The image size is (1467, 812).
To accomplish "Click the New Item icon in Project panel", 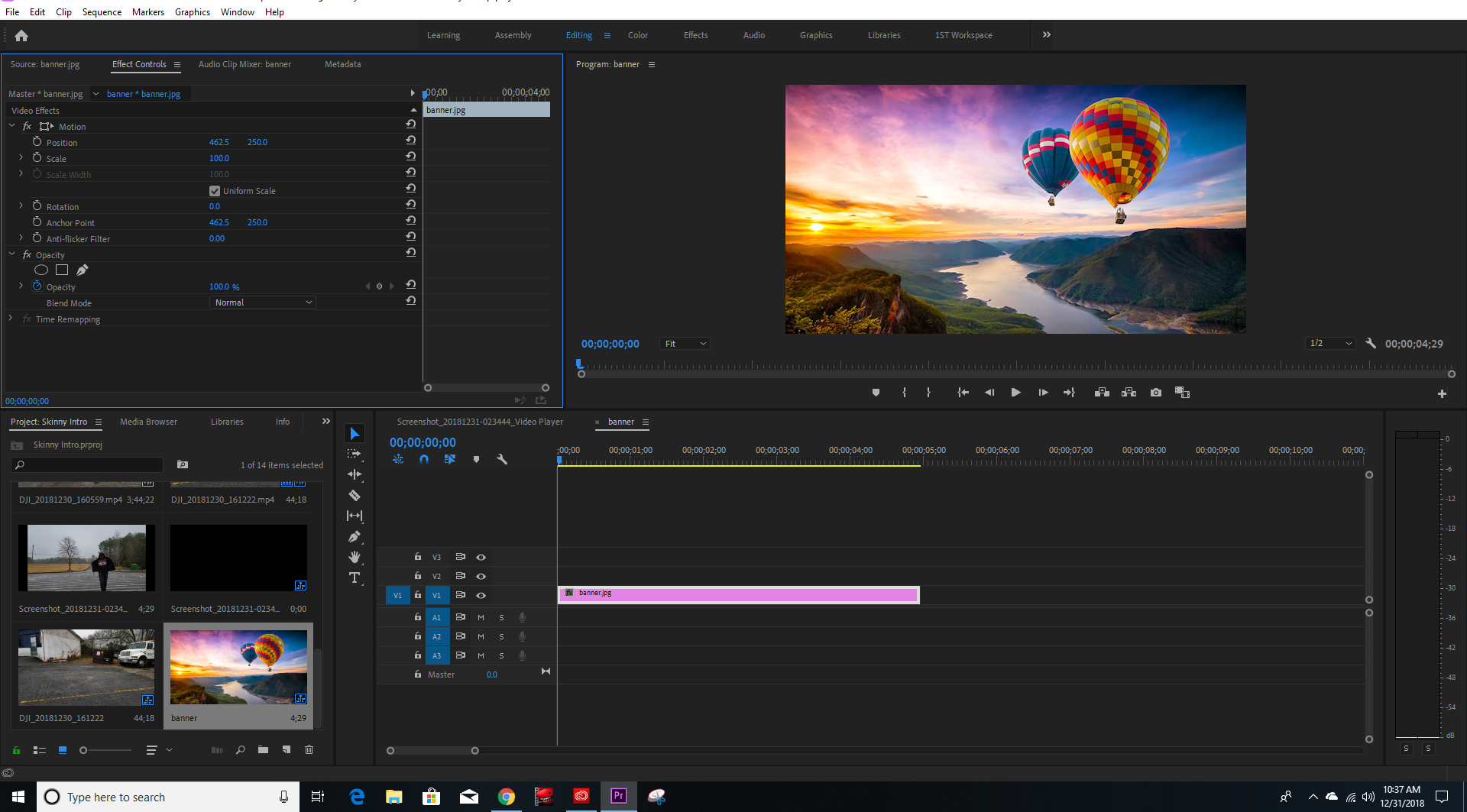I will pos(287,750).
